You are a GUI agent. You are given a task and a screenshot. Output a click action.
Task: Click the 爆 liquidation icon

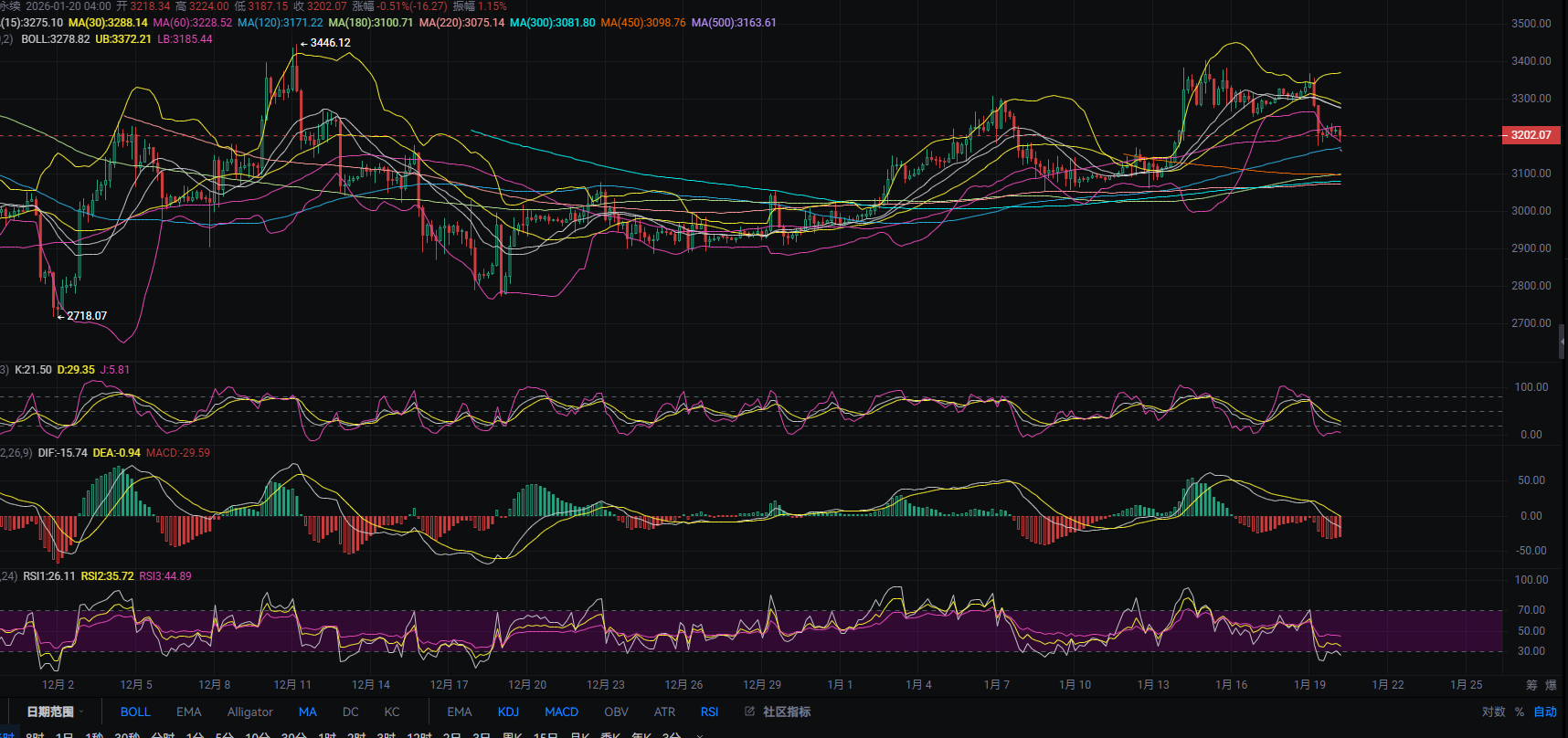(x=1551, y=685)
